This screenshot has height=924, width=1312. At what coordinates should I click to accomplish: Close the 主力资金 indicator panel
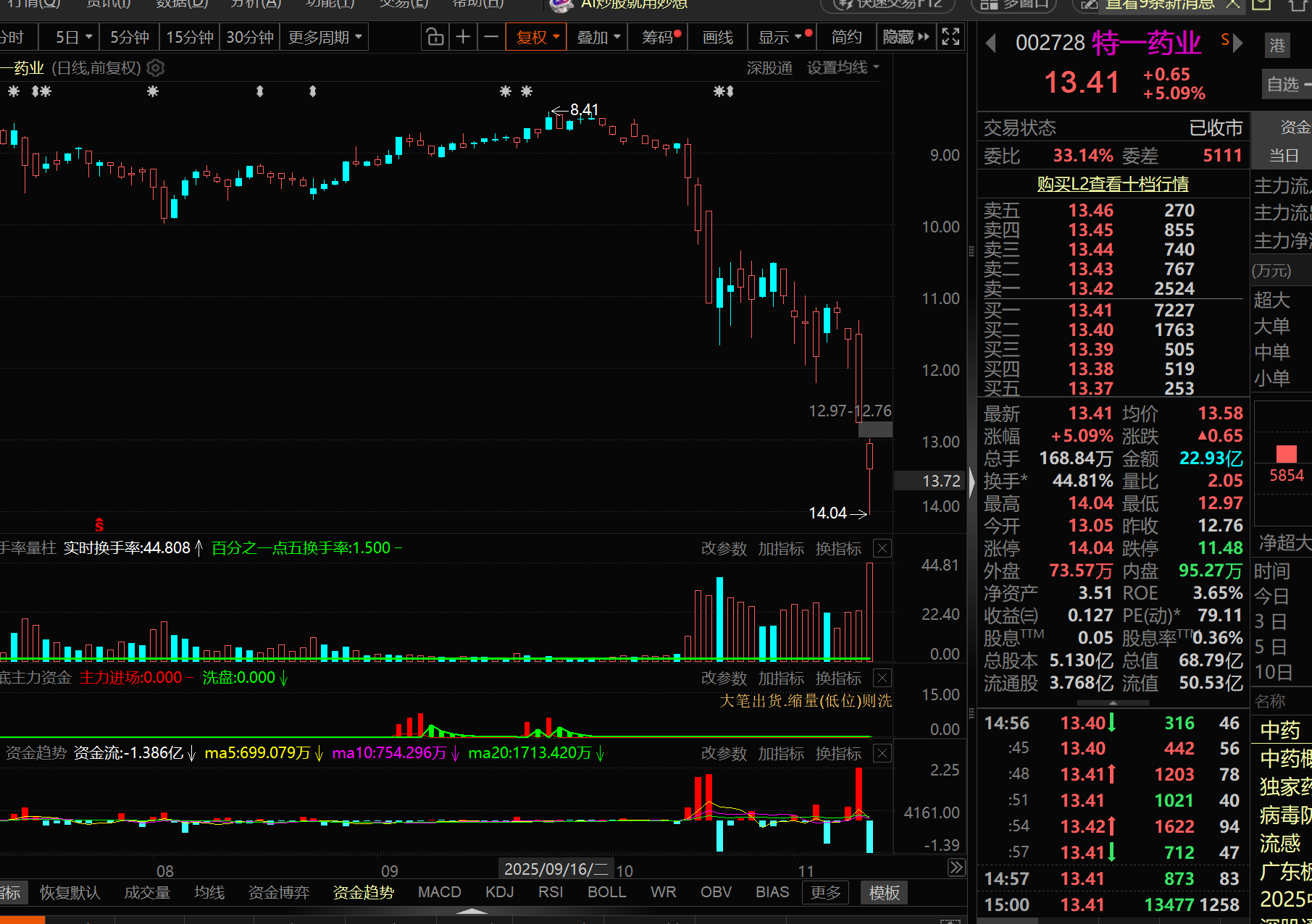[x=882, y=679]
